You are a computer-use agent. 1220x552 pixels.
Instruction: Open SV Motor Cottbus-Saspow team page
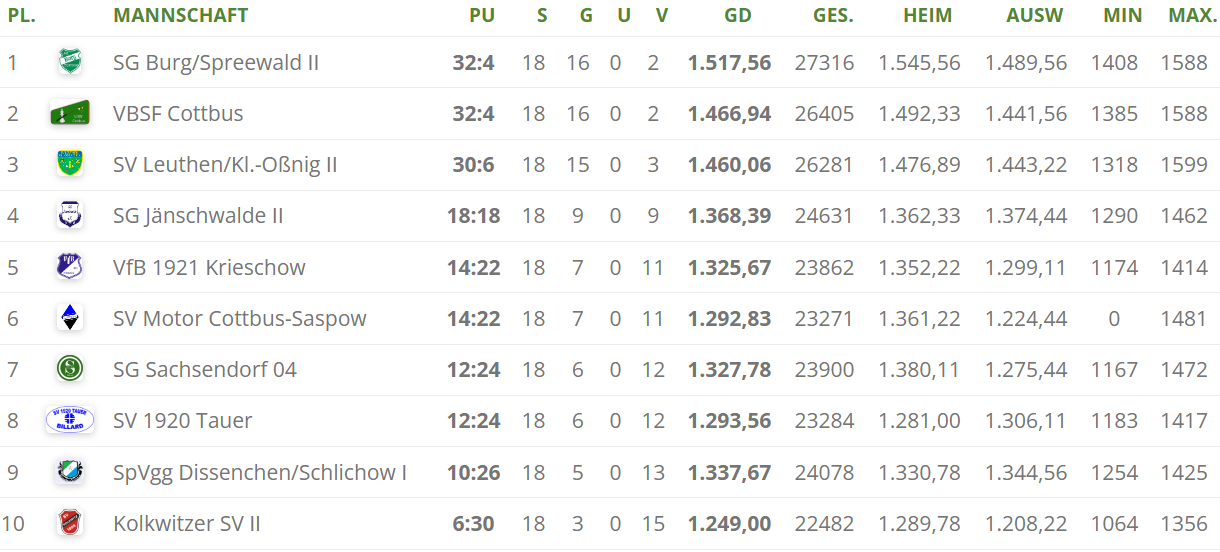(240, 318)
